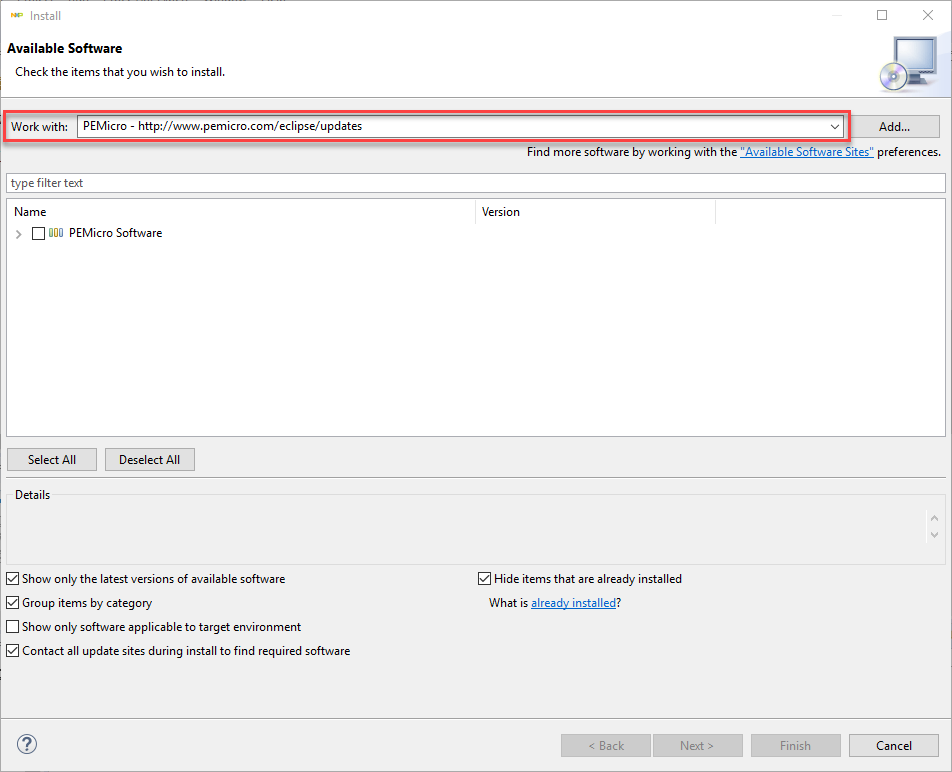Expand the PEMicro Software tree node

pos(19,234)
